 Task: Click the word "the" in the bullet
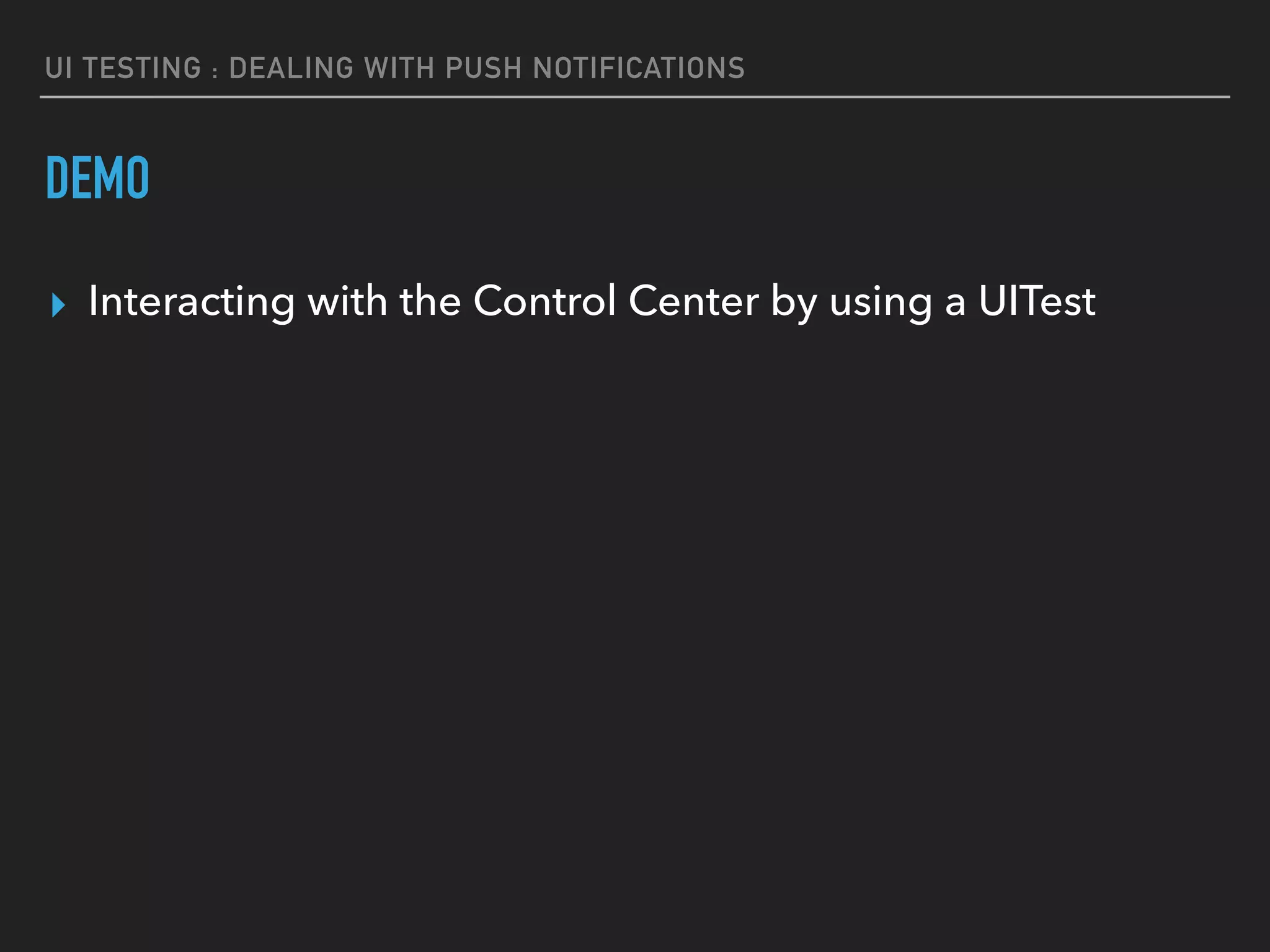tap(430, 301)
